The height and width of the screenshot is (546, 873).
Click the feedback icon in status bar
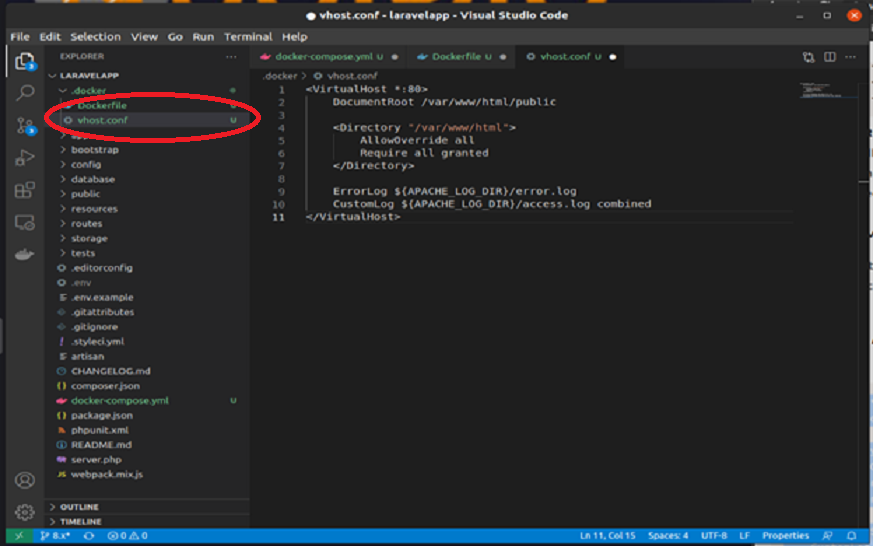[827, 535]
